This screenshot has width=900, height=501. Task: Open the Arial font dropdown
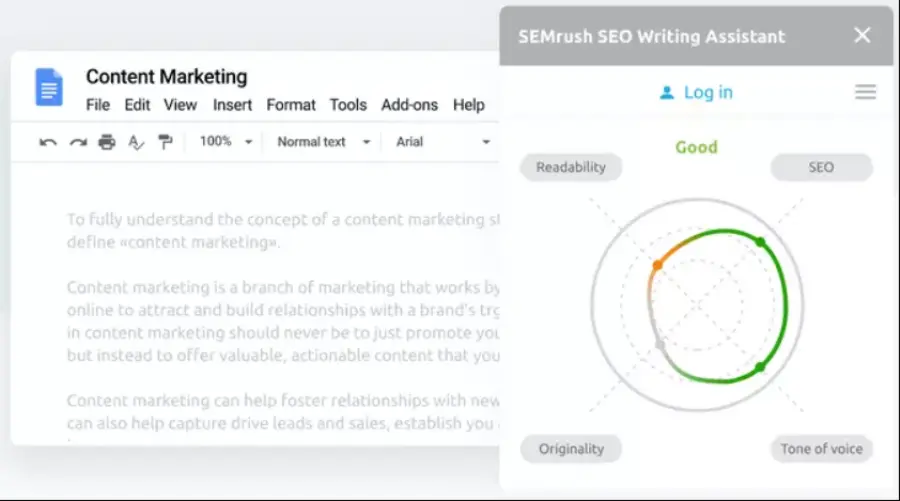[443, 142]
